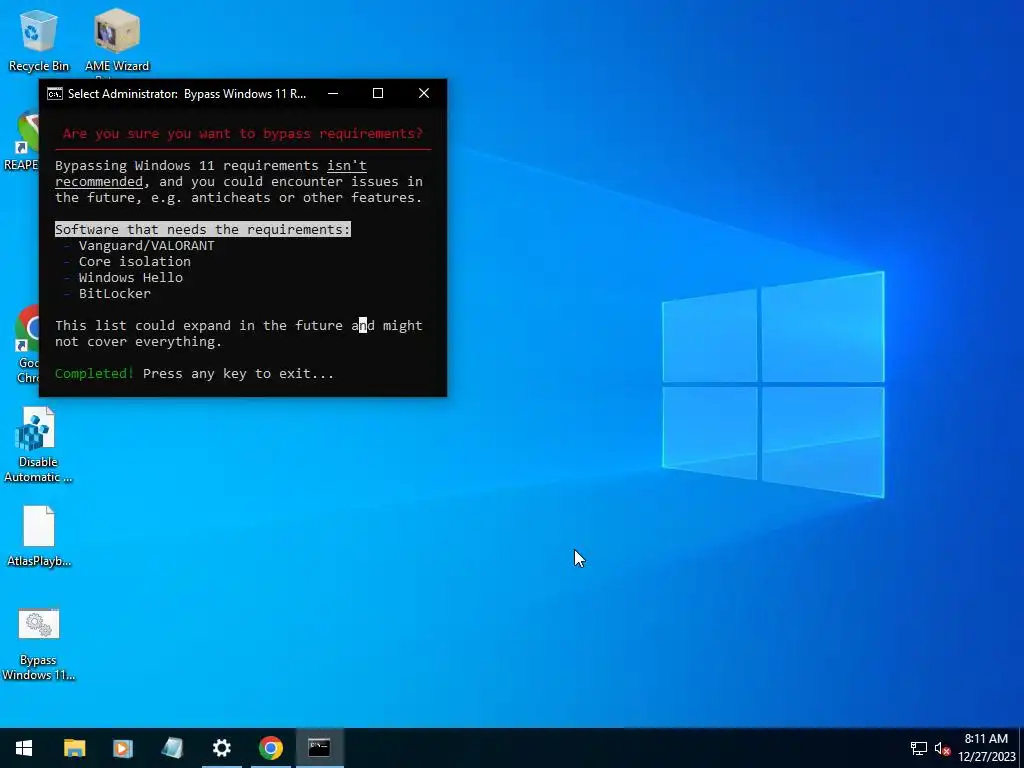This screenshot has width=1024, height=768.
Task: Click 'This list could expand in the future' line
Action: pos(239,325)
